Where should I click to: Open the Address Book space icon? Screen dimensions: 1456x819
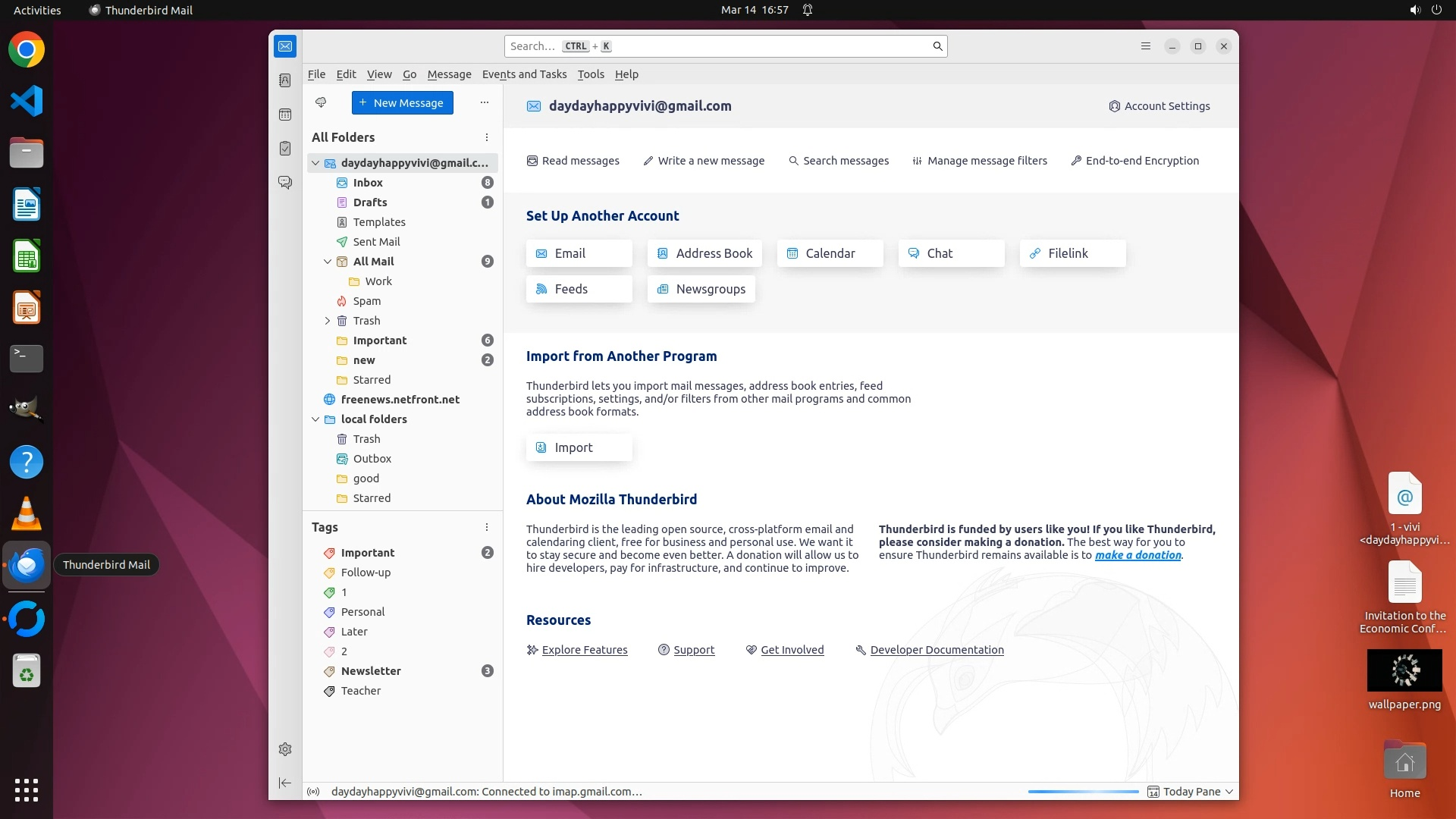285,80
